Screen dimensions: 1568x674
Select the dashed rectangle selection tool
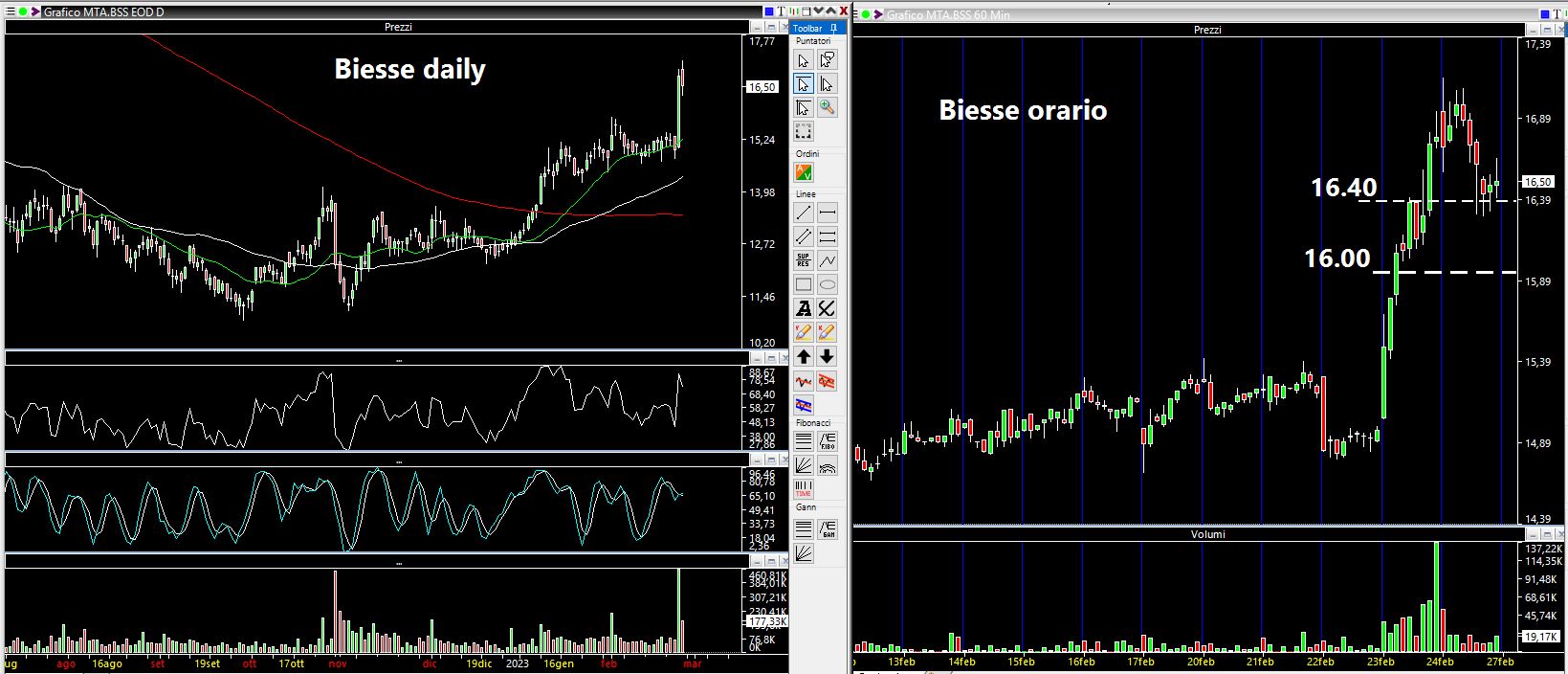[804, 132]
